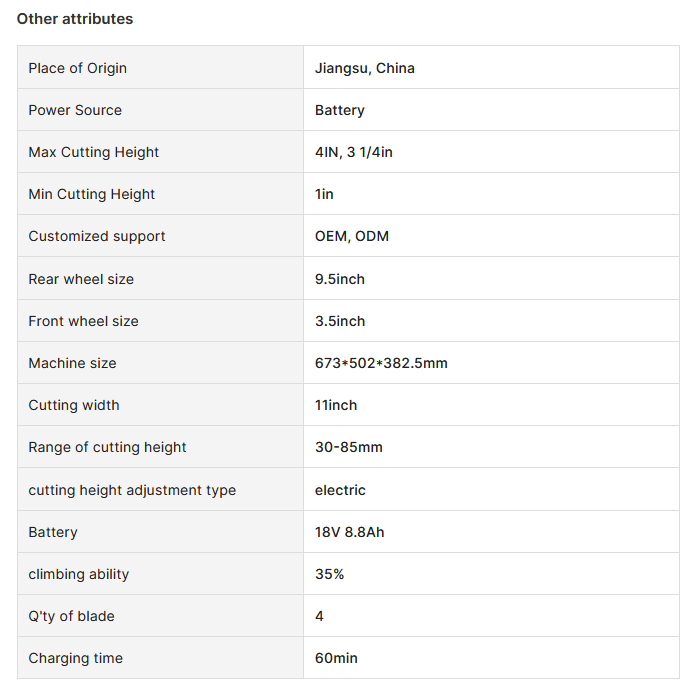Image resolution: width=694 pixels, height=698 pixels.
Task: Click the "Cutting width" label
Action: coord(74,405)
